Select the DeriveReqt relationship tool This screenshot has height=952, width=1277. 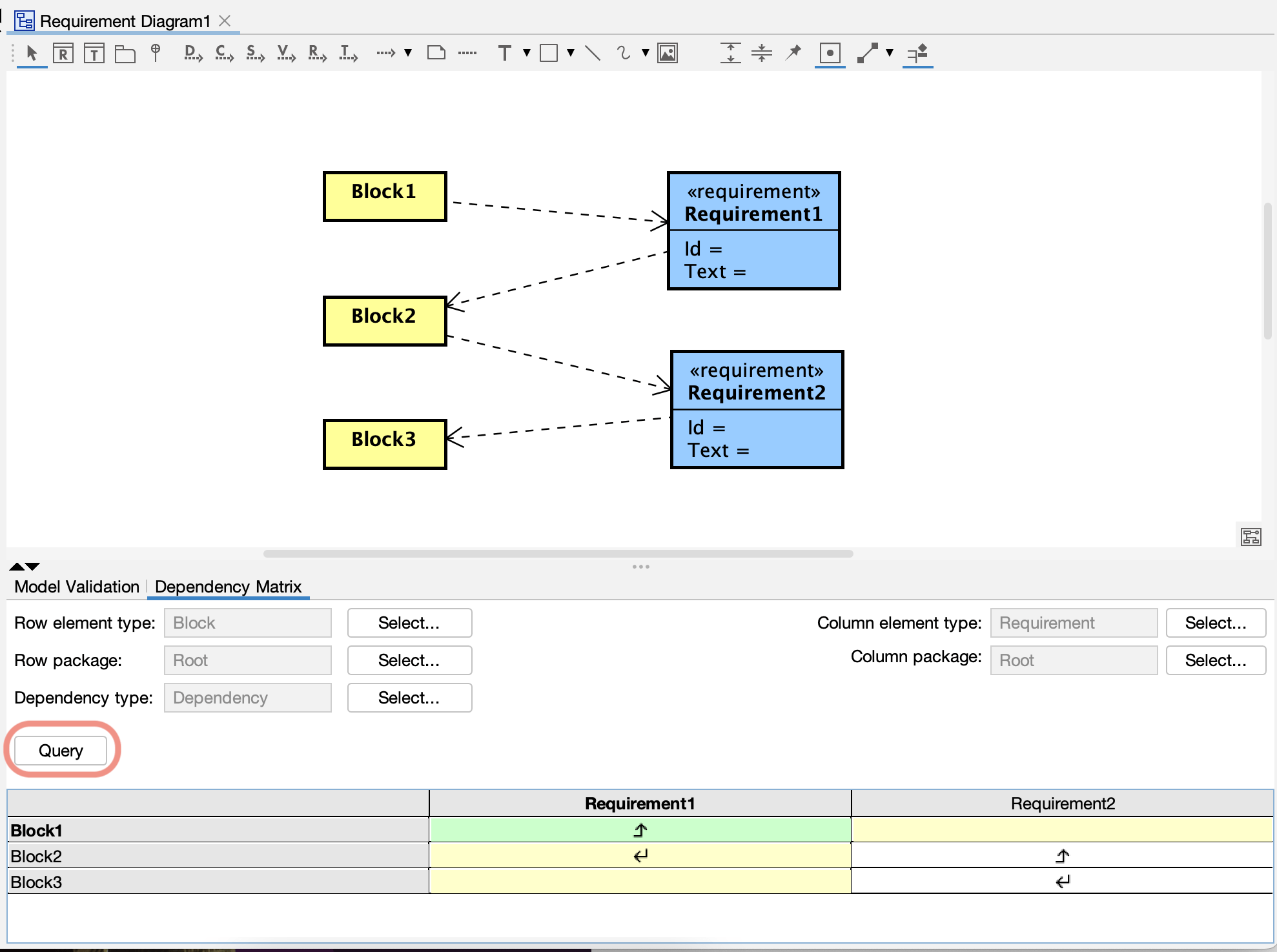tap(192, 54)
